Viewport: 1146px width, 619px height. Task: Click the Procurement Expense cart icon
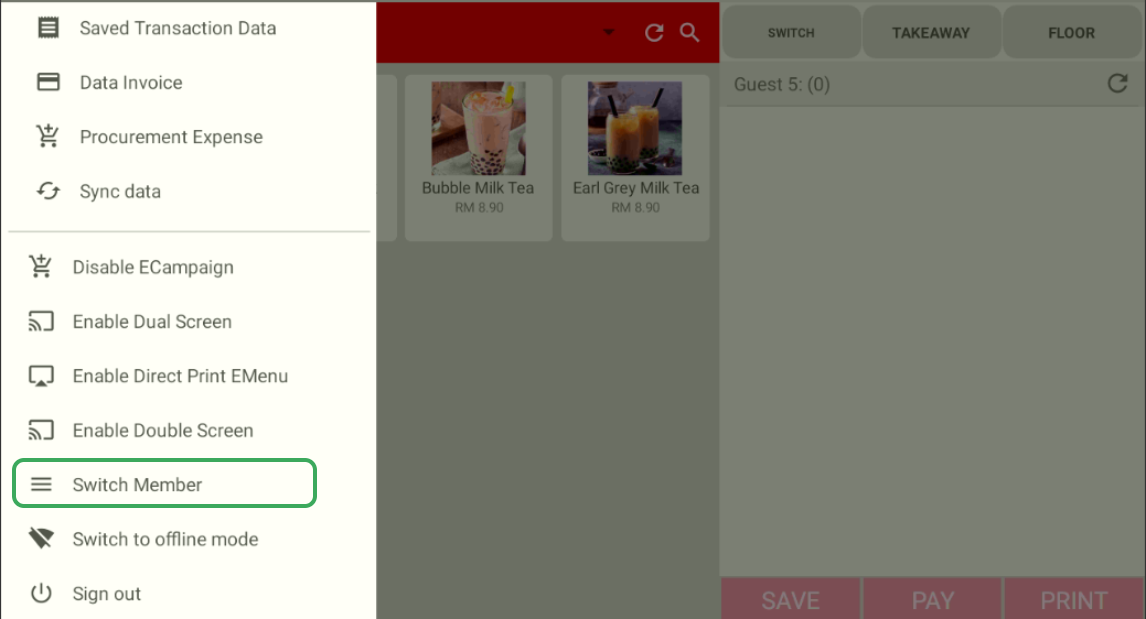48,136
